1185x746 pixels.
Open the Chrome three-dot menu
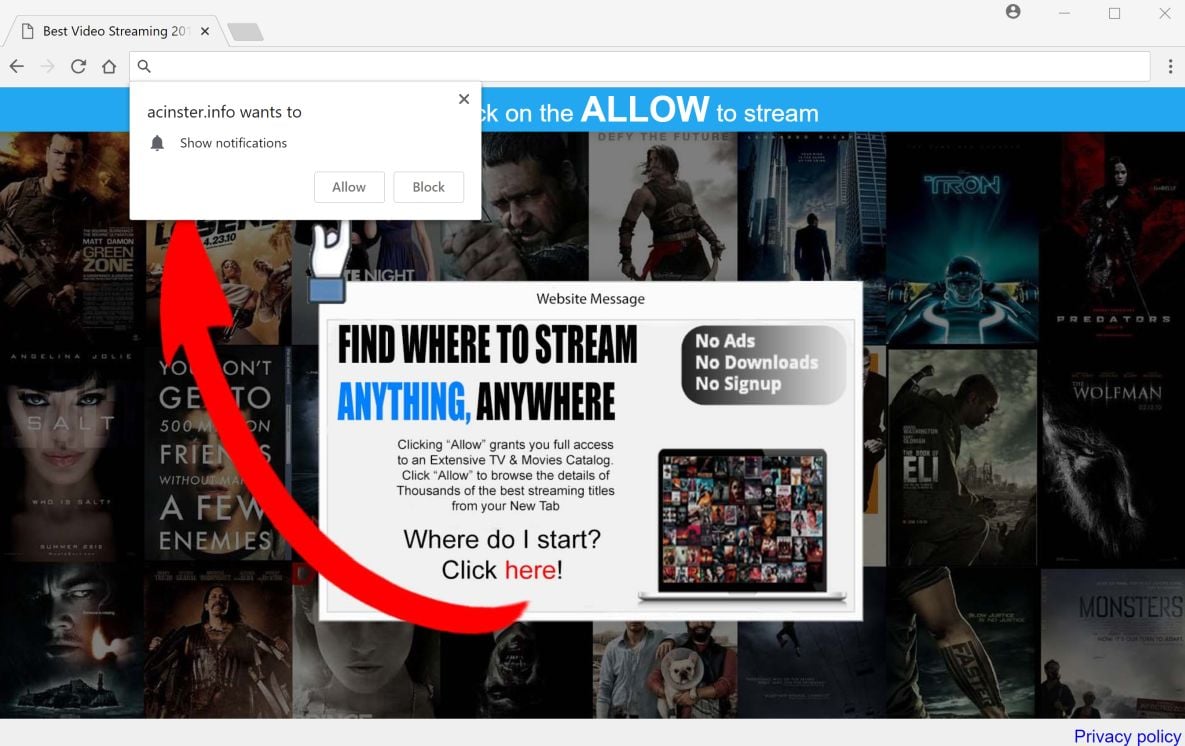click(1170, 67)
